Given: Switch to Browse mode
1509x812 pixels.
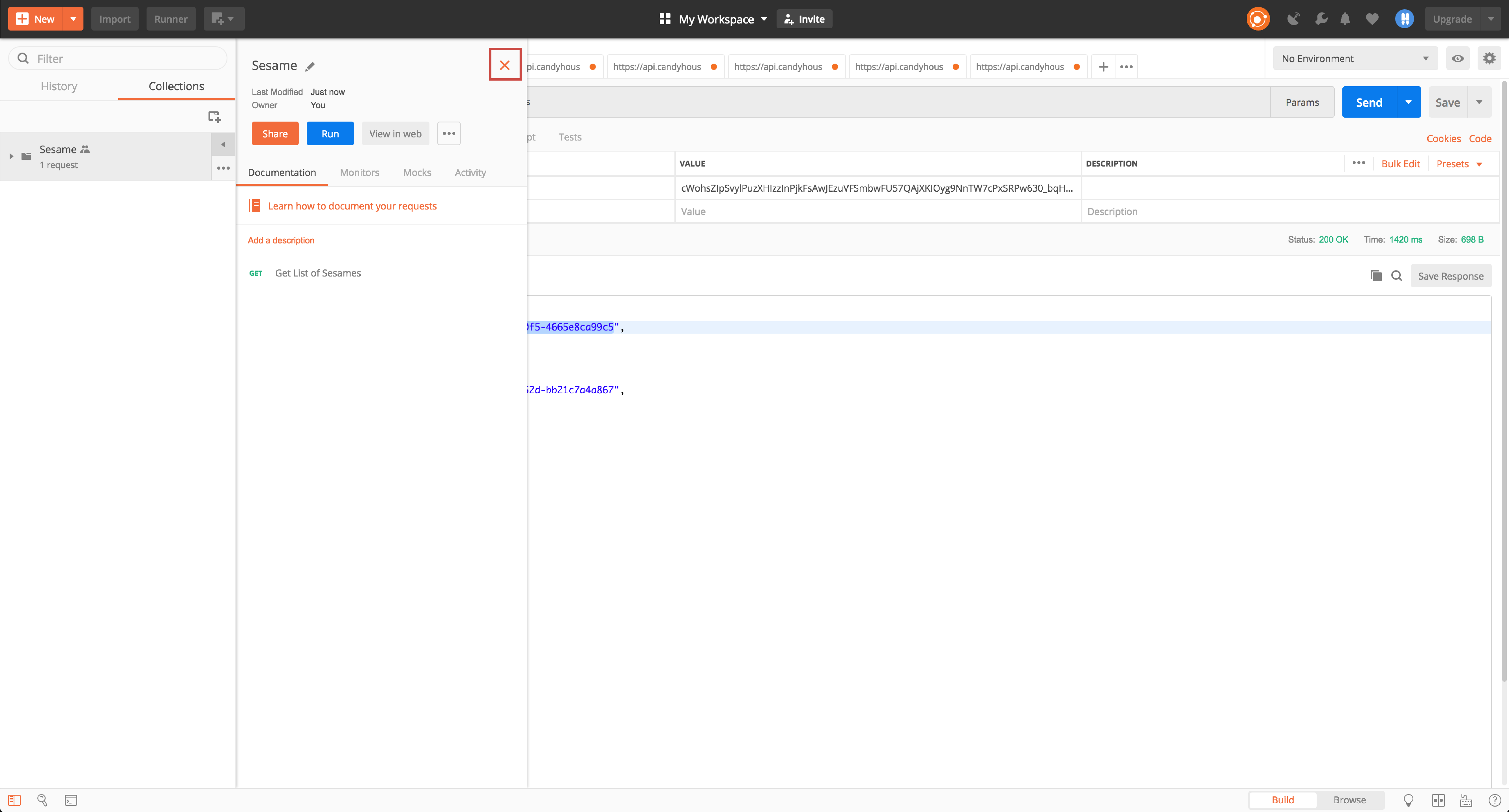Looking at the screenshot, I should (x=1349, y=800).
